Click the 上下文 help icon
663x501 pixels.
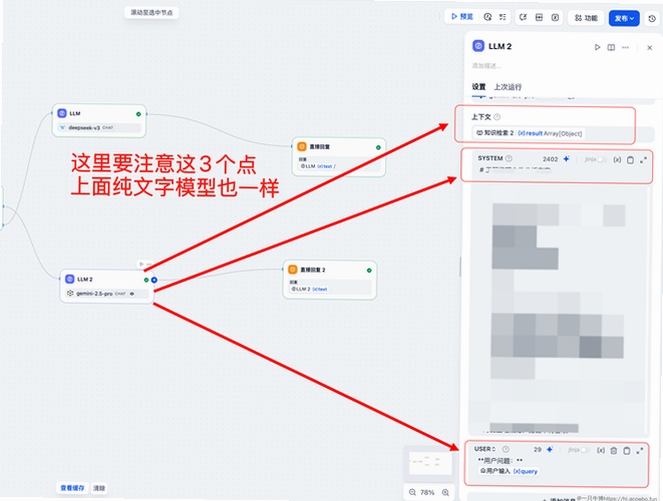click(497, 117)
